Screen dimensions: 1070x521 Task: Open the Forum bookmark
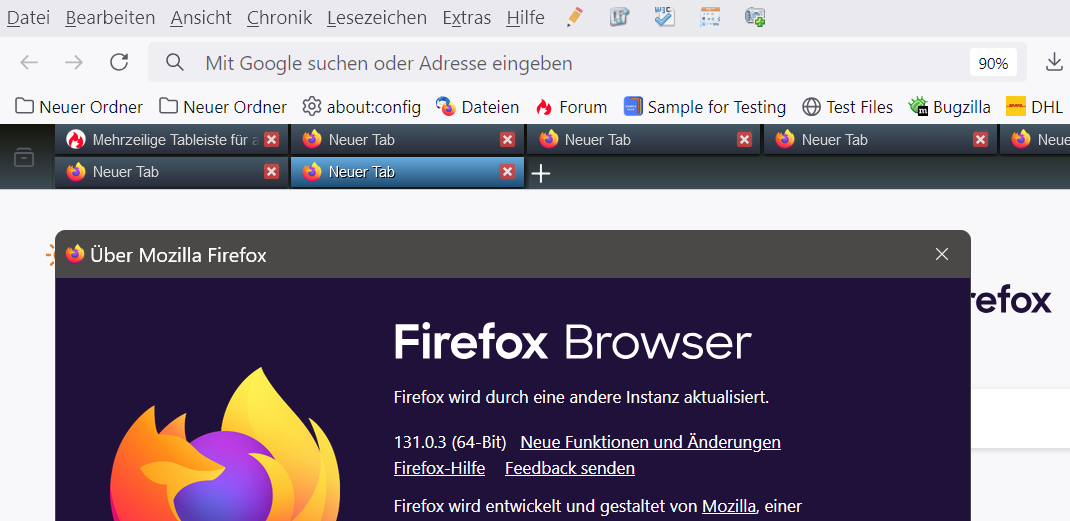click(x=571, y=107)
